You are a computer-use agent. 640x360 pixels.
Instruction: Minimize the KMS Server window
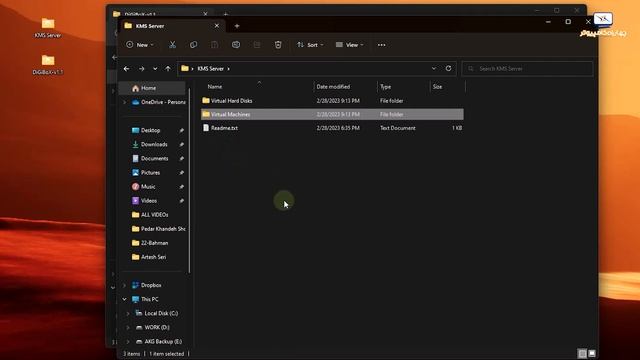click(x=548, y=22)
